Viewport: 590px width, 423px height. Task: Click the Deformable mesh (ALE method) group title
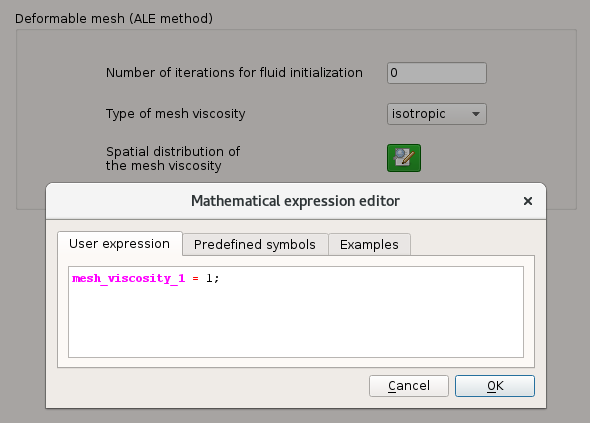(x=114, y=18)
